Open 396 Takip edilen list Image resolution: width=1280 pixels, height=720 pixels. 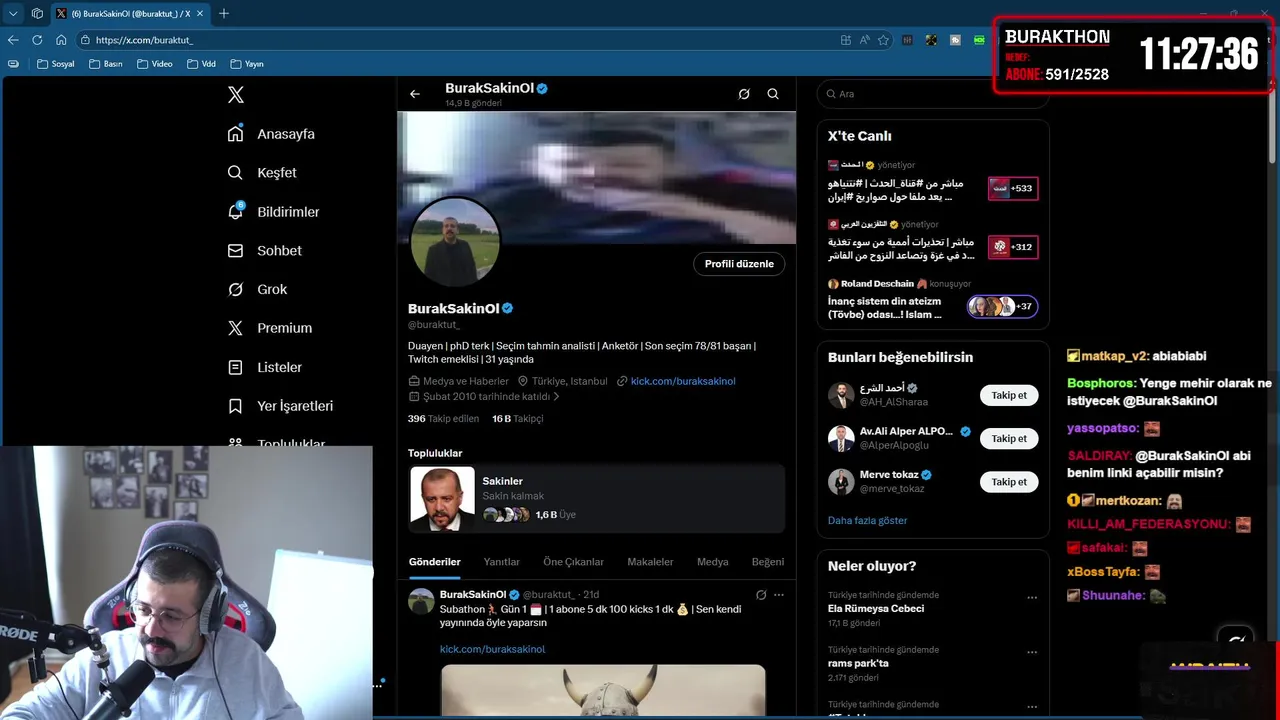click(x=443, y=419)
